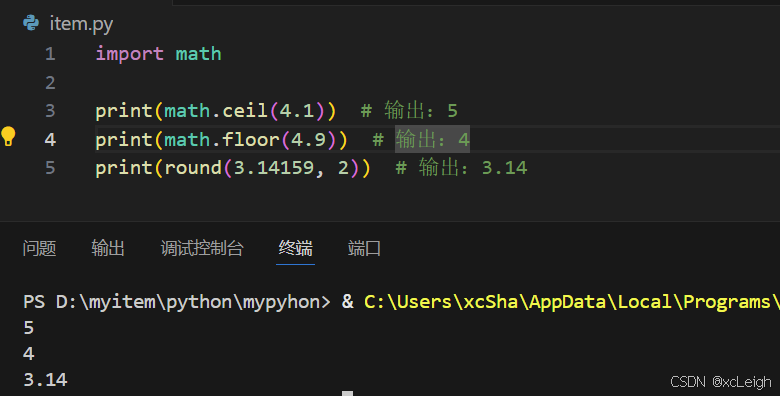Select the 终端 tab
This screenshot has width=780, height=396.
(x=295, y=248)
